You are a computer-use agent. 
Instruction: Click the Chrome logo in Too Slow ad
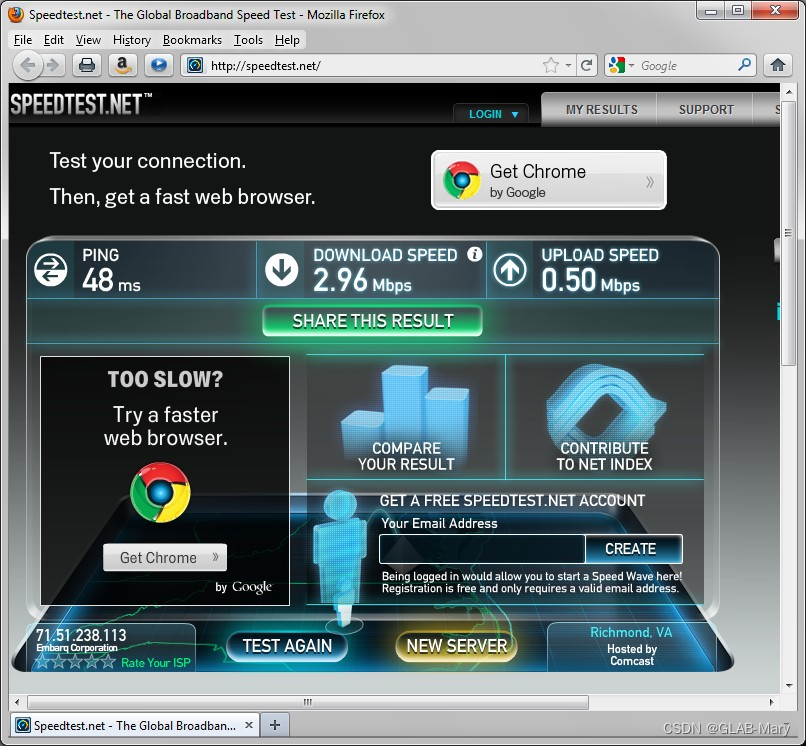tap(160, 493)
